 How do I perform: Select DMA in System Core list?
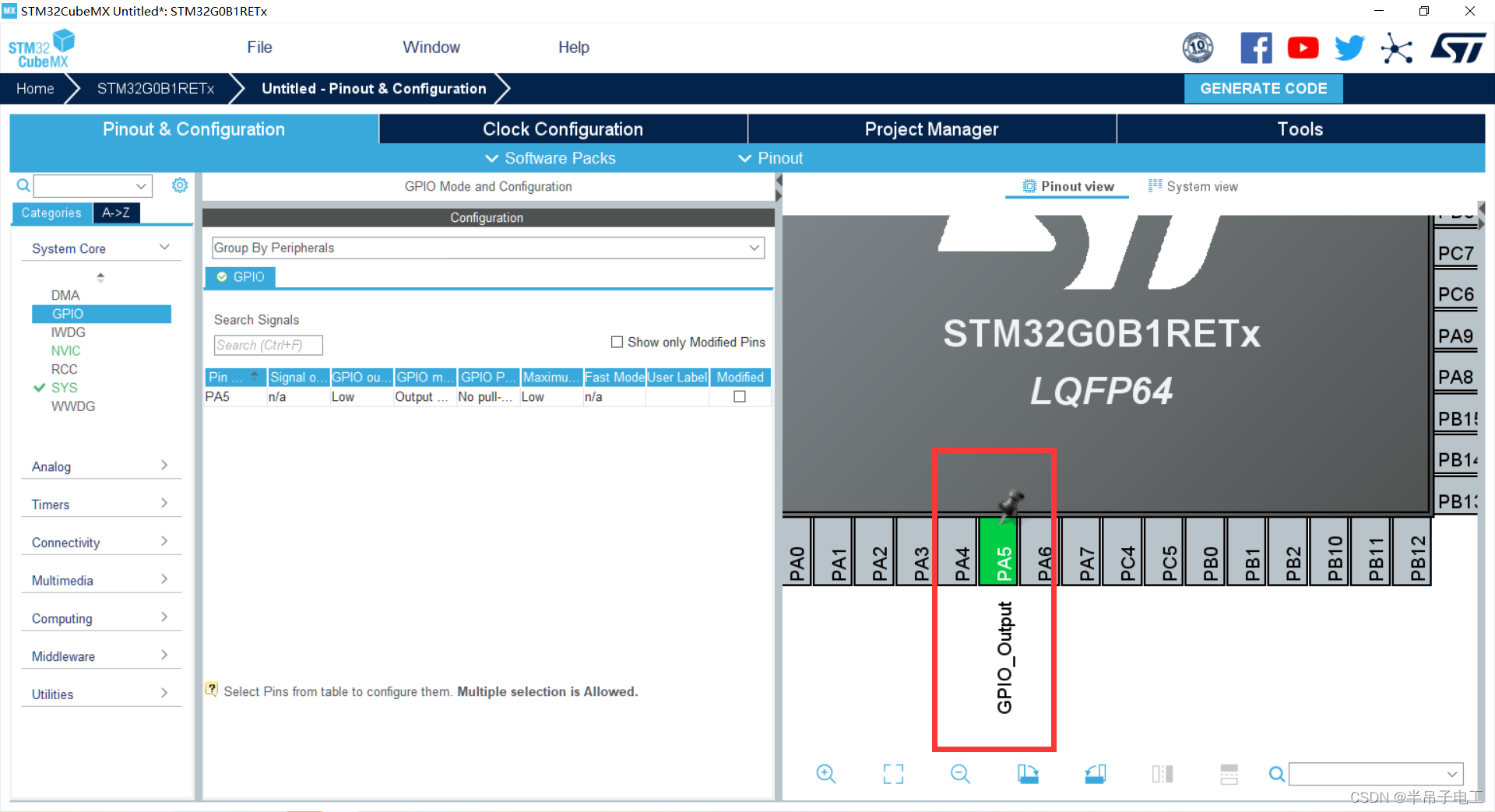(65, 295)
